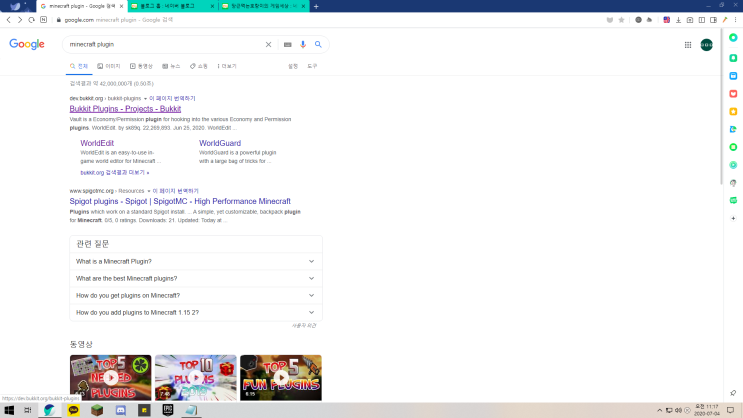Submit search with magnifier icon
The height and width of the screenshot is (418, 743).
coord(318,45)
